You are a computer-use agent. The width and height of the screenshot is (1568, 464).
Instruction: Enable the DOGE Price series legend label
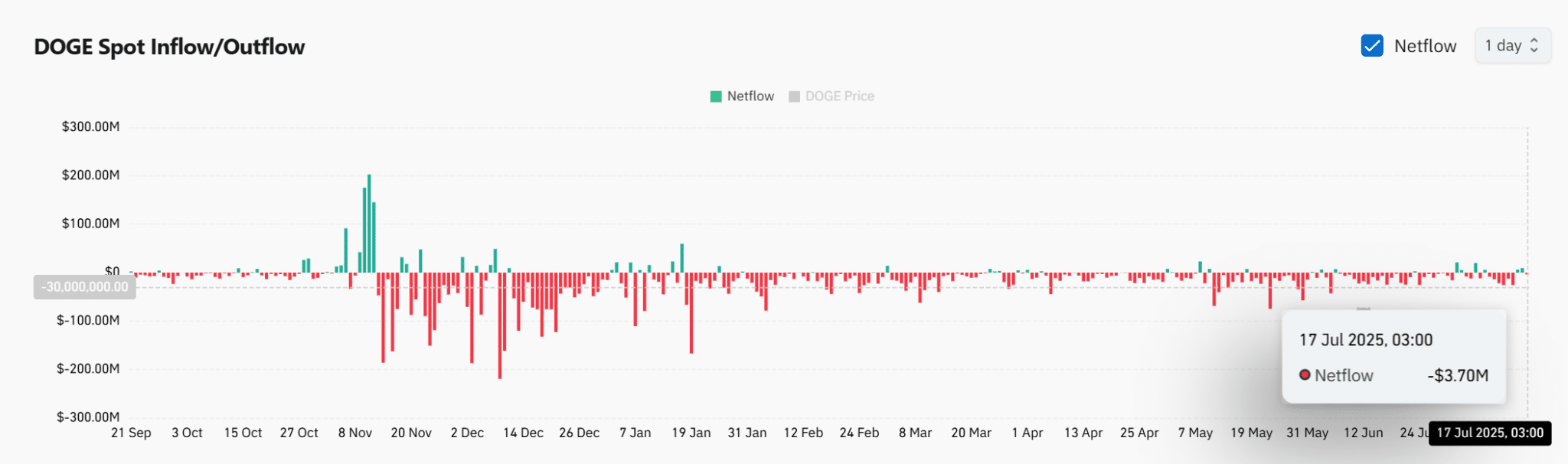[x=839, y=96]
